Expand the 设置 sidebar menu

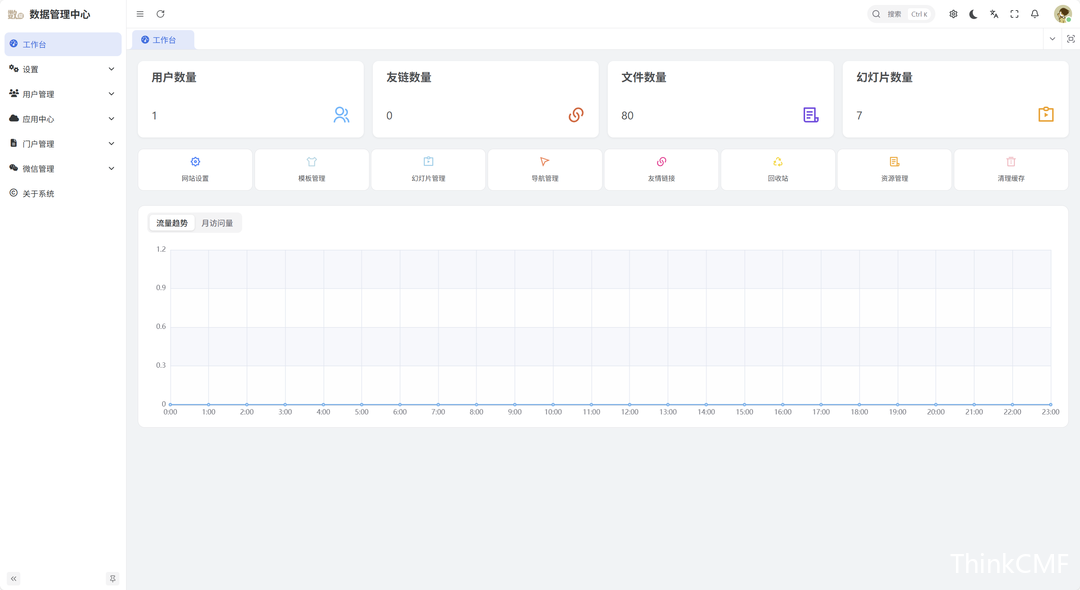pos(63,69)
